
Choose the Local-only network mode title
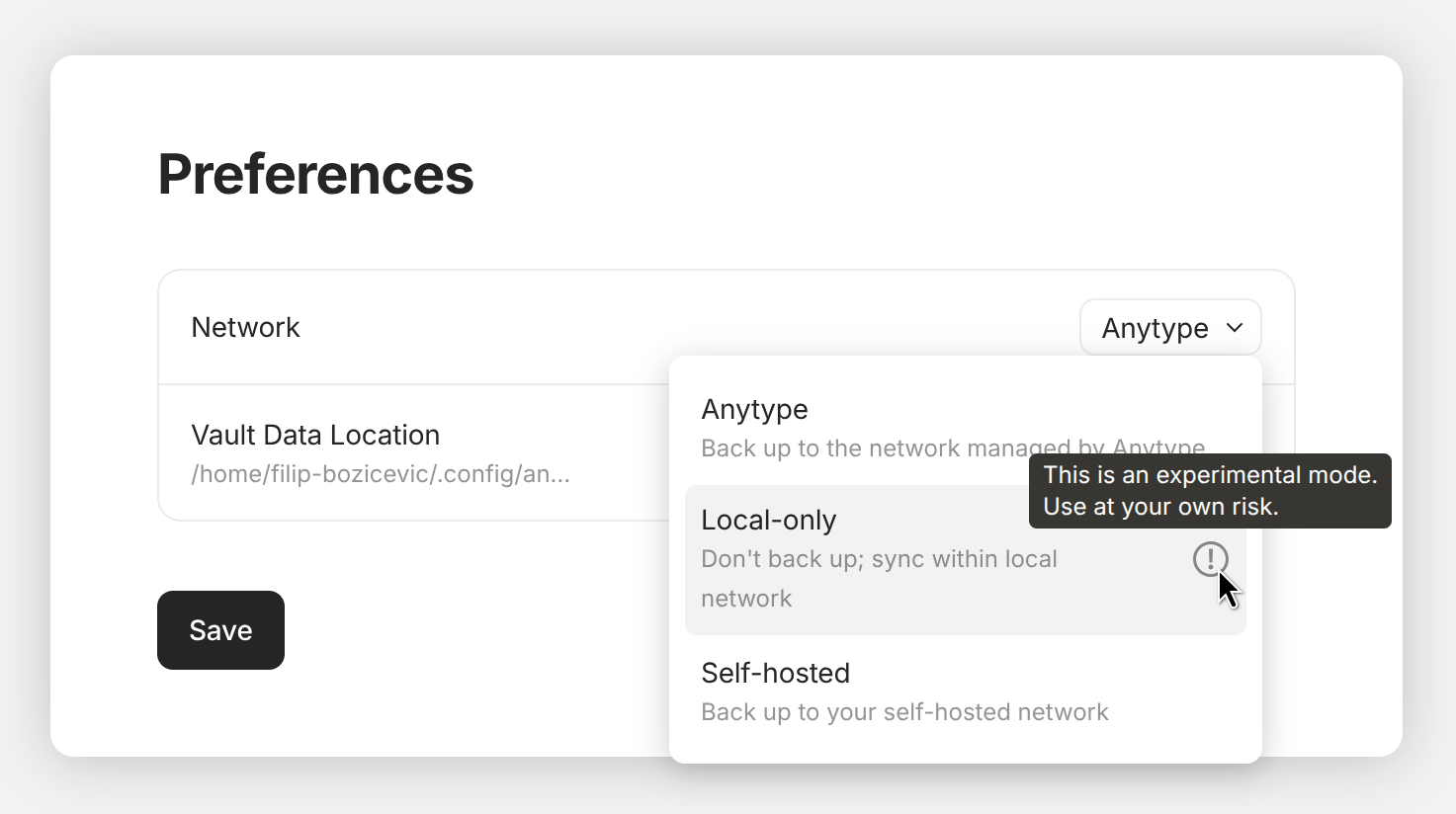point(768,520)
